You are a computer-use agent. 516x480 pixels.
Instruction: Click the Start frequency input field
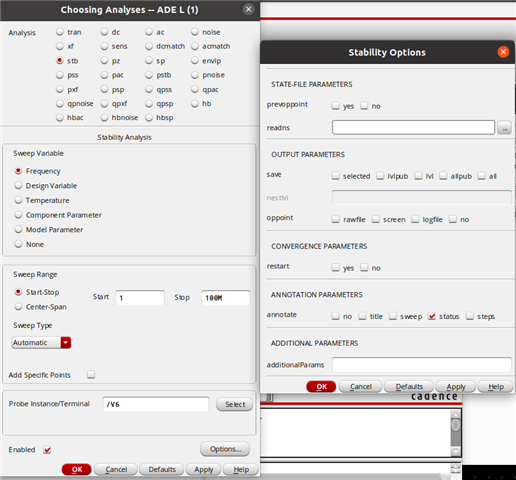point(140,298)
